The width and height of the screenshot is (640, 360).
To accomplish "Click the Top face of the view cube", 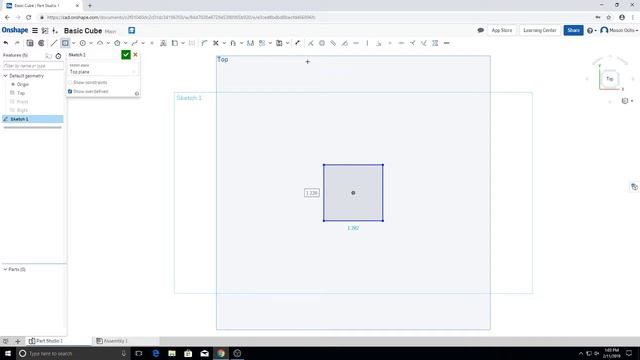I will point(610,79).
